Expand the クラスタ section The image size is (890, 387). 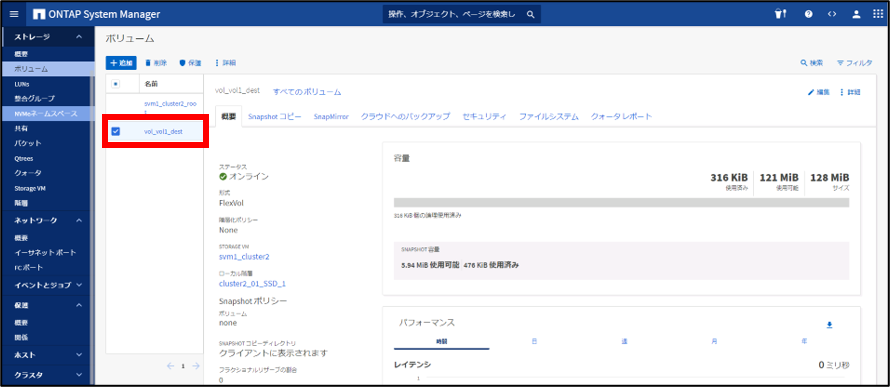pyautogui.click(x=79, y=375)
